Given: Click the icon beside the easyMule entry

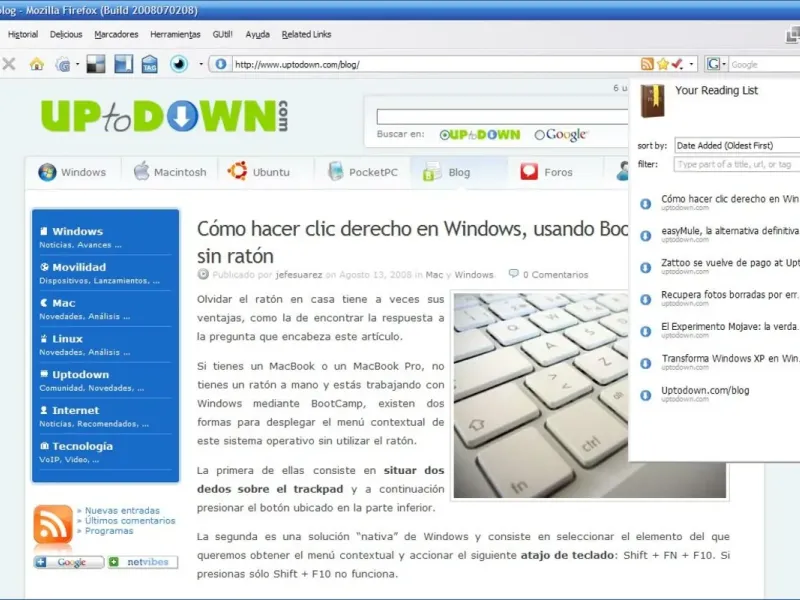Looking at the screenshot, I should 645,236.
